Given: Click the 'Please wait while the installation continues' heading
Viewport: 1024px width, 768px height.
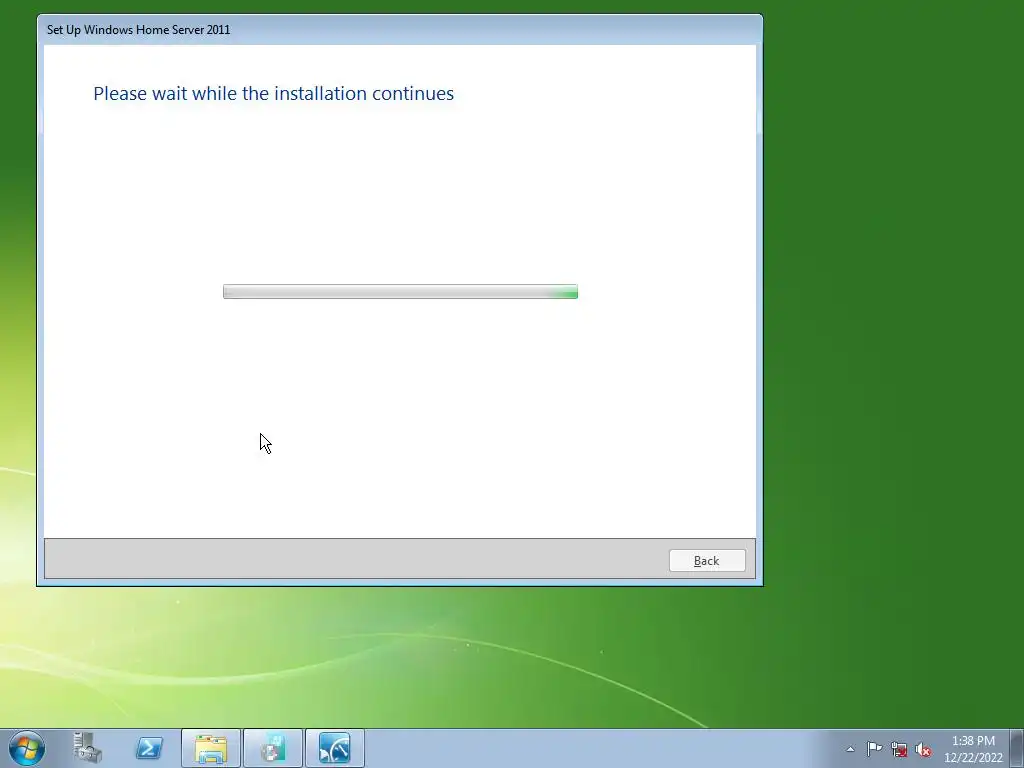Looking at the screenshot, I should pos(274,93).
